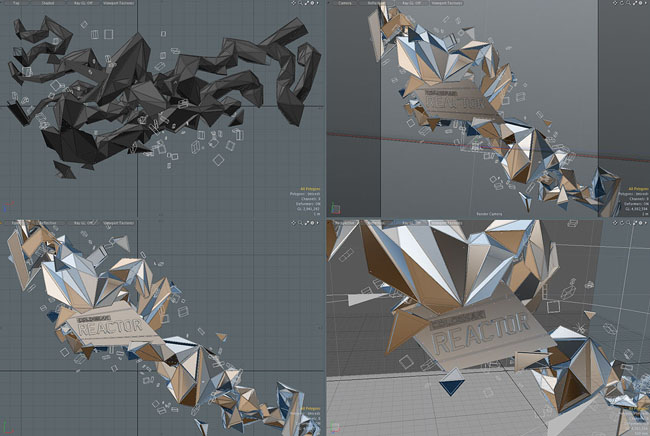Select the REACTOR plate in the Perspective view
Screen dimensions: 650x436
pyautogui.click(x=483, y=332)
